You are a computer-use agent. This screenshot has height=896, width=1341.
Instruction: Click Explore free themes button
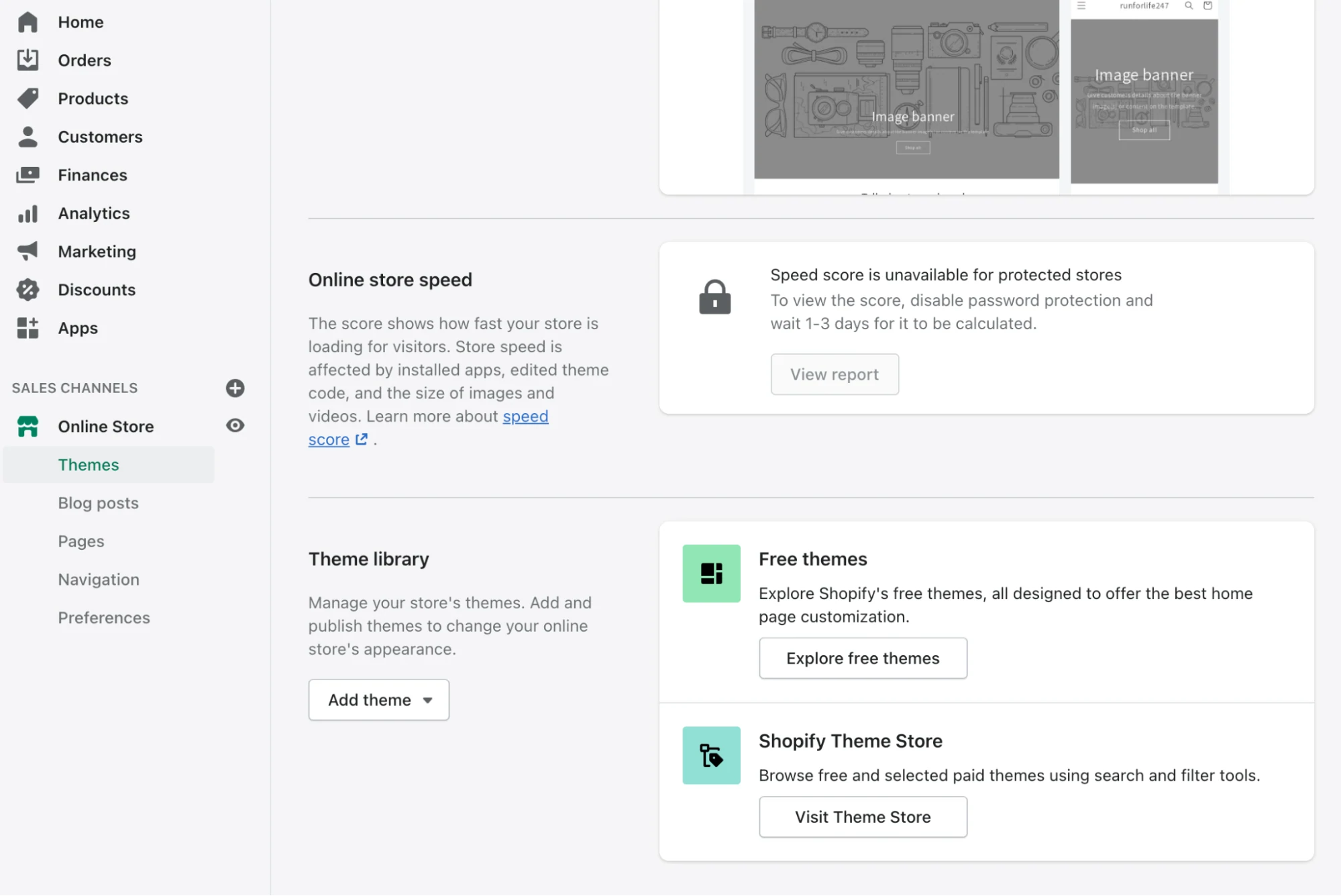coord(863,658)
